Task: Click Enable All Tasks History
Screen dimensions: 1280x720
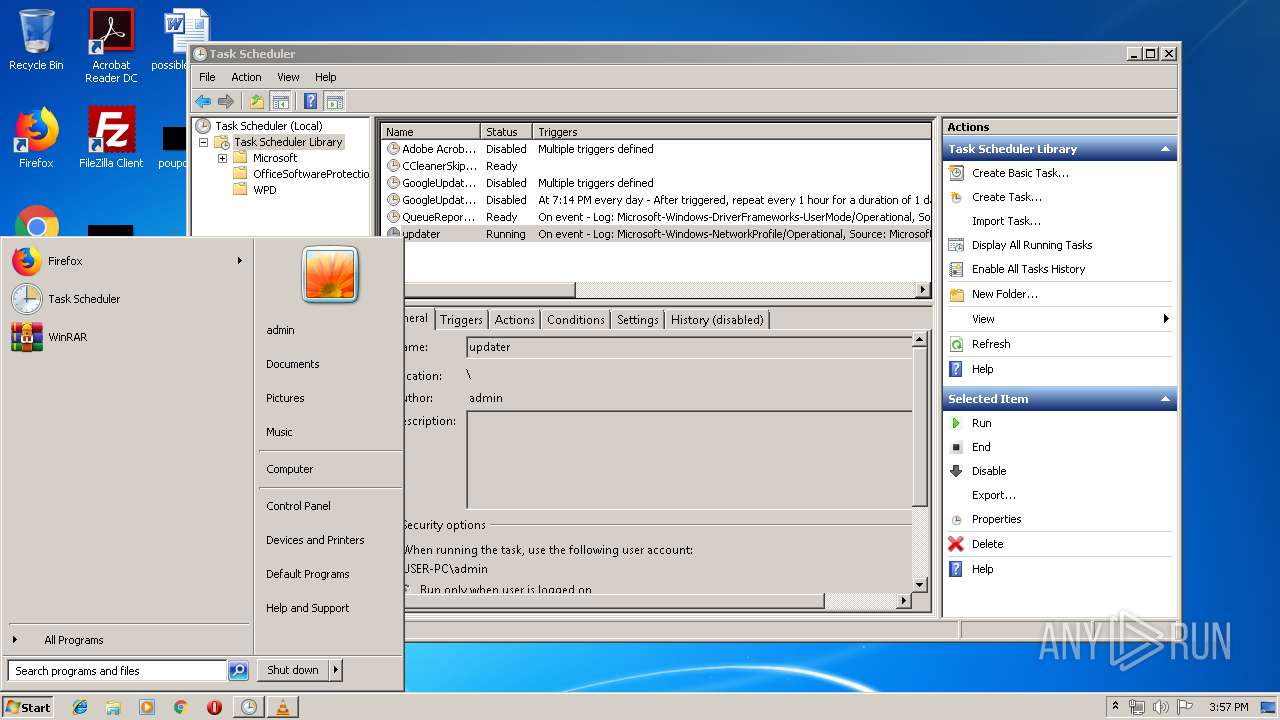Action: click(1028, 269)
